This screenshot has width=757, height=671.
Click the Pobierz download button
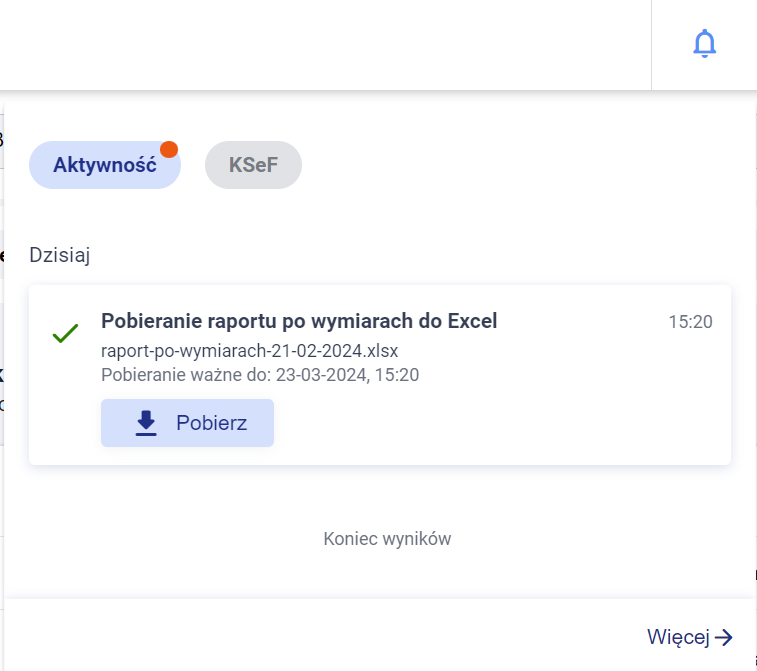[x=187, y=423]
